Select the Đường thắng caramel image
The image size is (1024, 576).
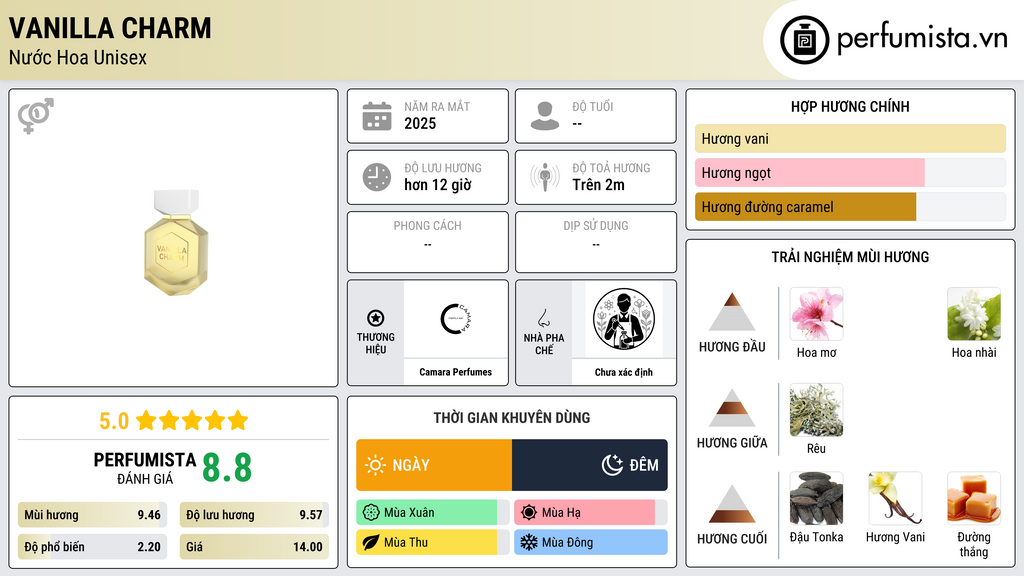pyautogui.click(x=974, y=498)
